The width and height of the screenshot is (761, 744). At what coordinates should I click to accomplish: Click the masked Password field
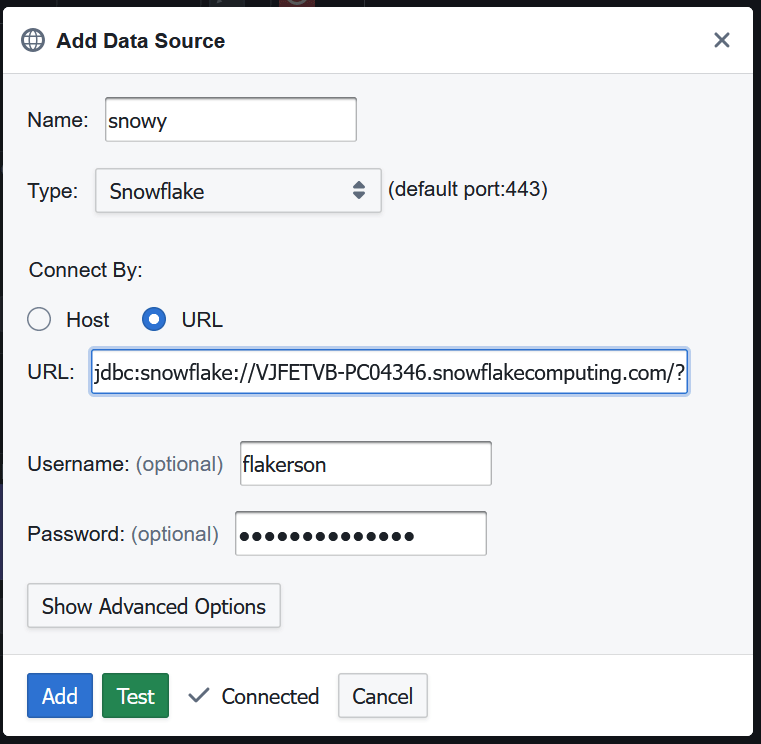pos(360,534)
